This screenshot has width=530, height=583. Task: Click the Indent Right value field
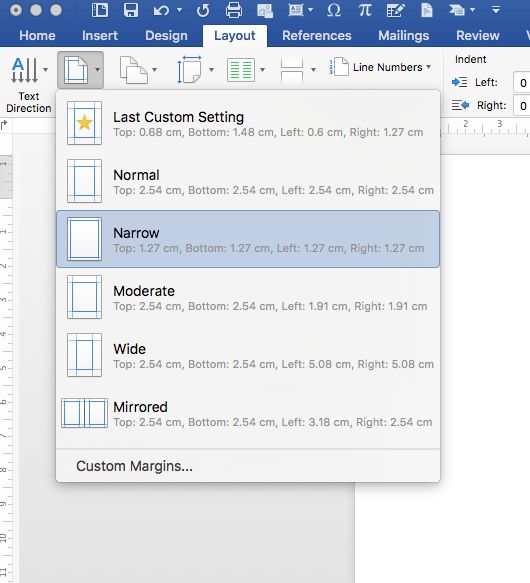521,106
